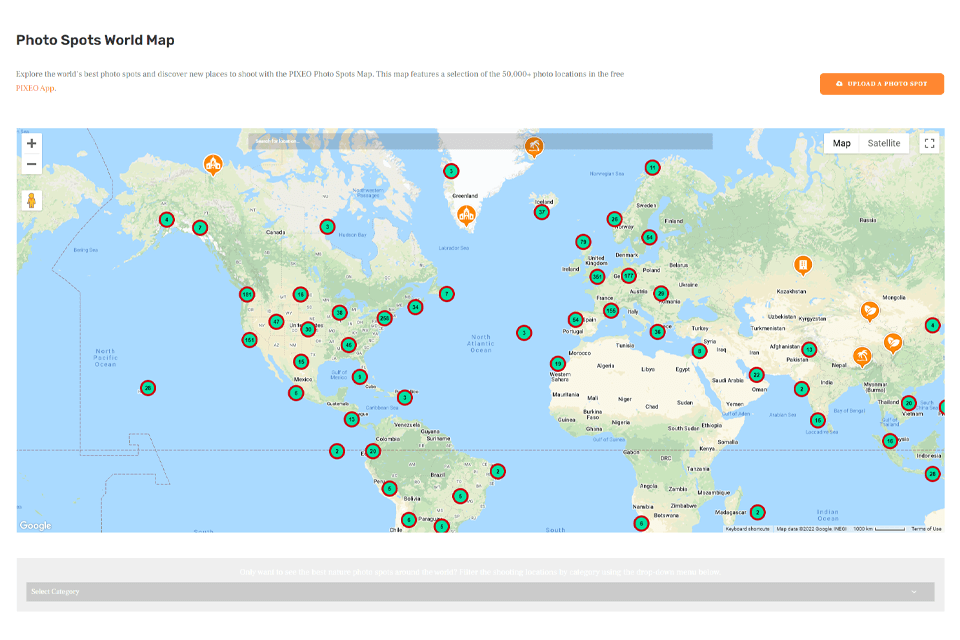960x640 pixels.
Task: Open the PIXEO App link
Action: [x=36, y=88]
